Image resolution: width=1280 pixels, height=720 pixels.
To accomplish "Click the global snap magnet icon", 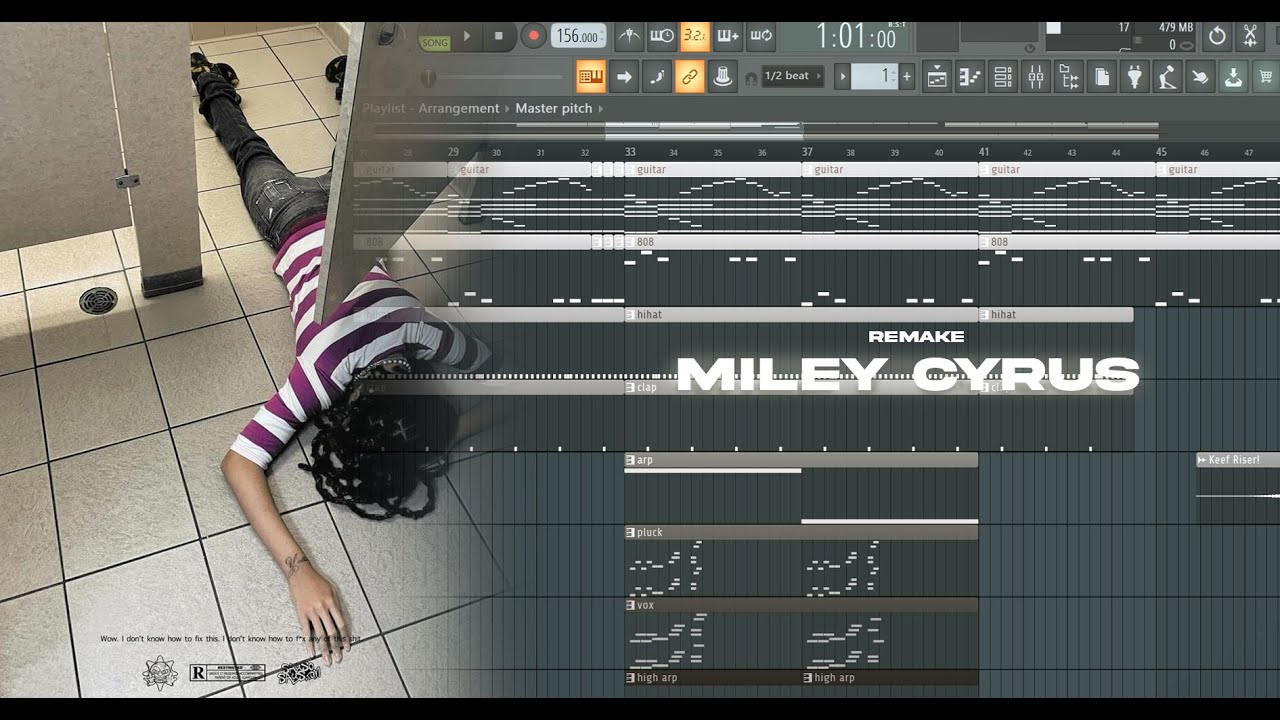I will tap(751, 78).
